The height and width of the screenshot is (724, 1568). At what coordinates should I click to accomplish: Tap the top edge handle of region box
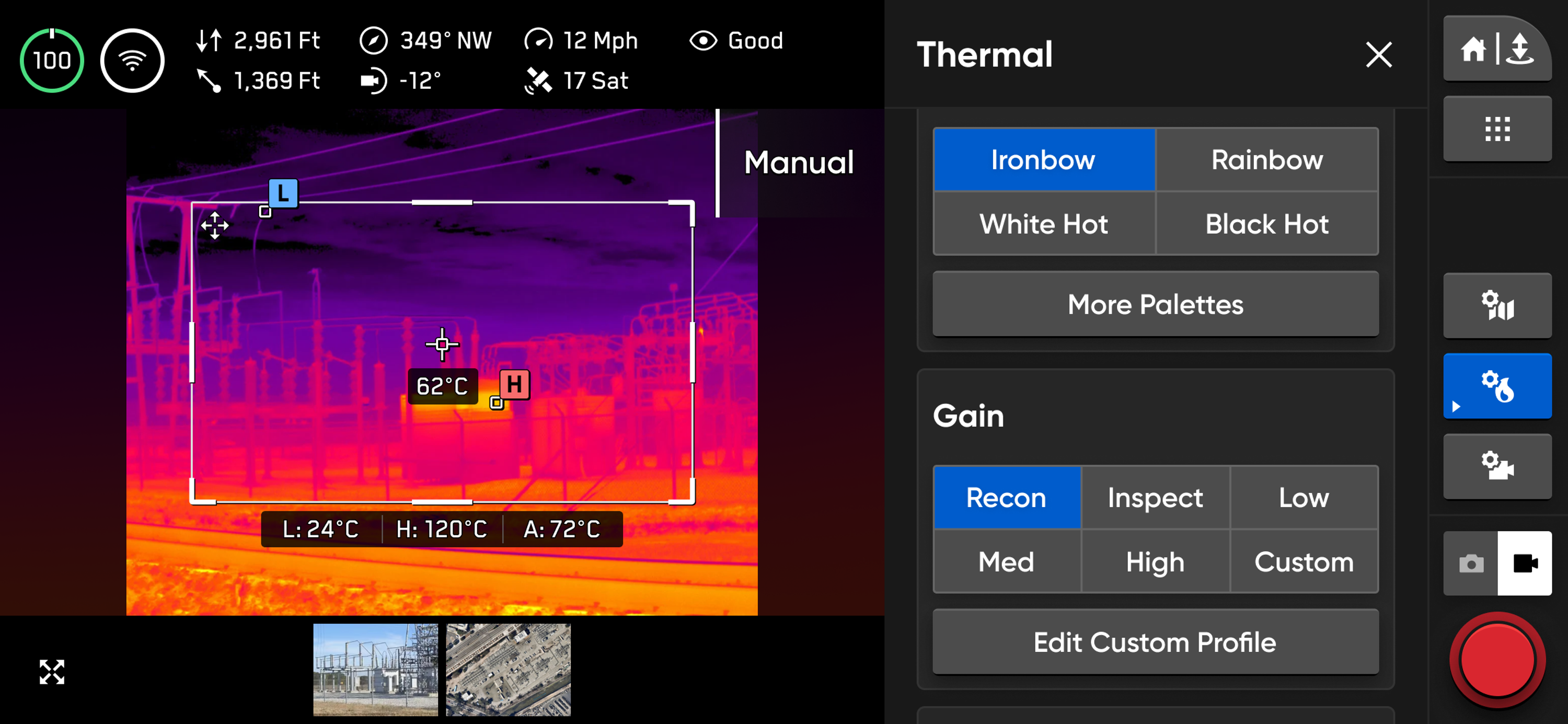click(442, 202)
